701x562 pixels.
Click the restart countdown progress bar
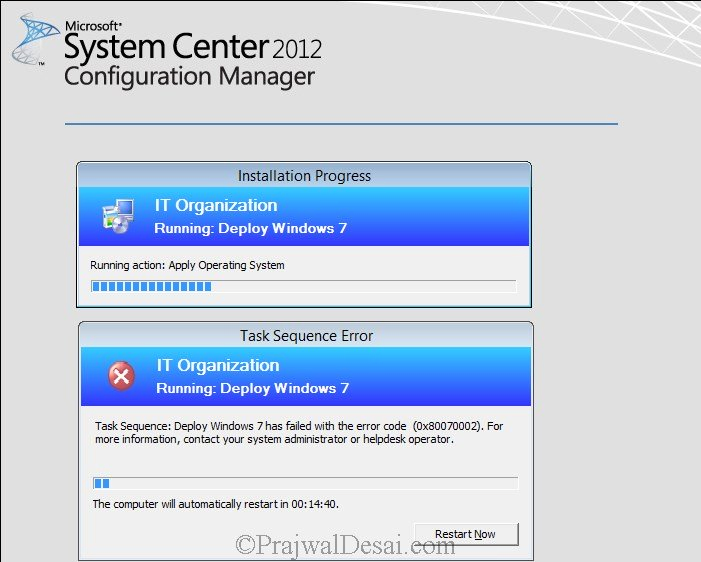[x=306, y=483]
